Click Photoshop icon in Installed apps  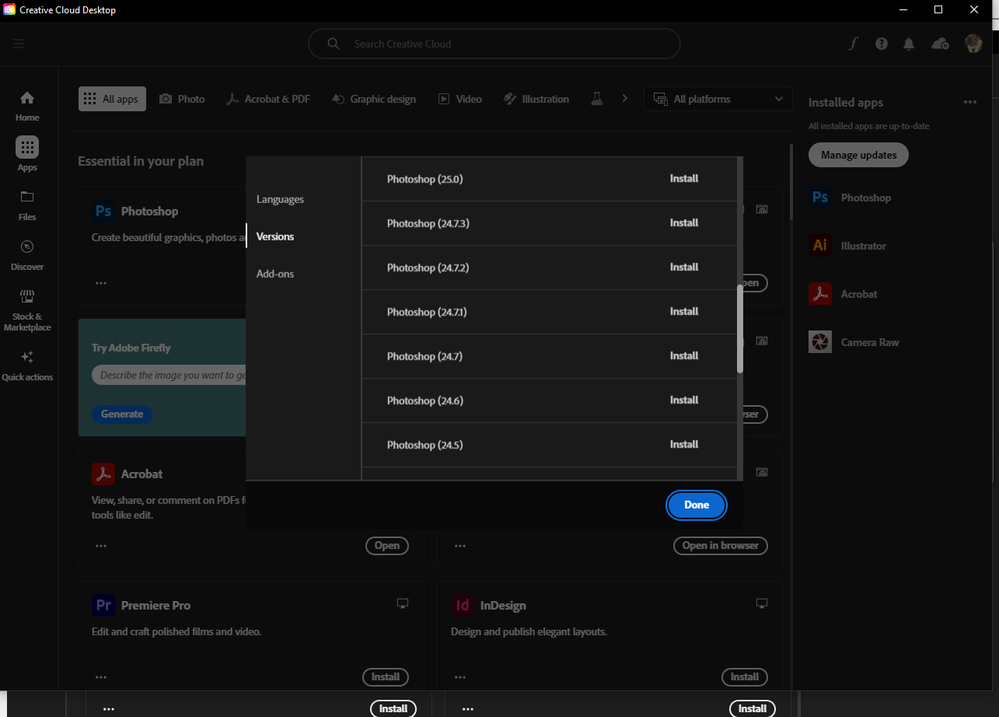coord(820,198)
